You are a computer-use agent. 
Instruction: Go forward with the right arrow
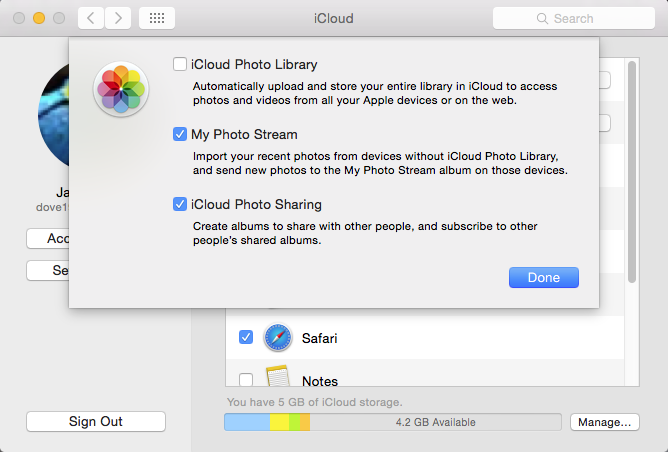point(118,18)
